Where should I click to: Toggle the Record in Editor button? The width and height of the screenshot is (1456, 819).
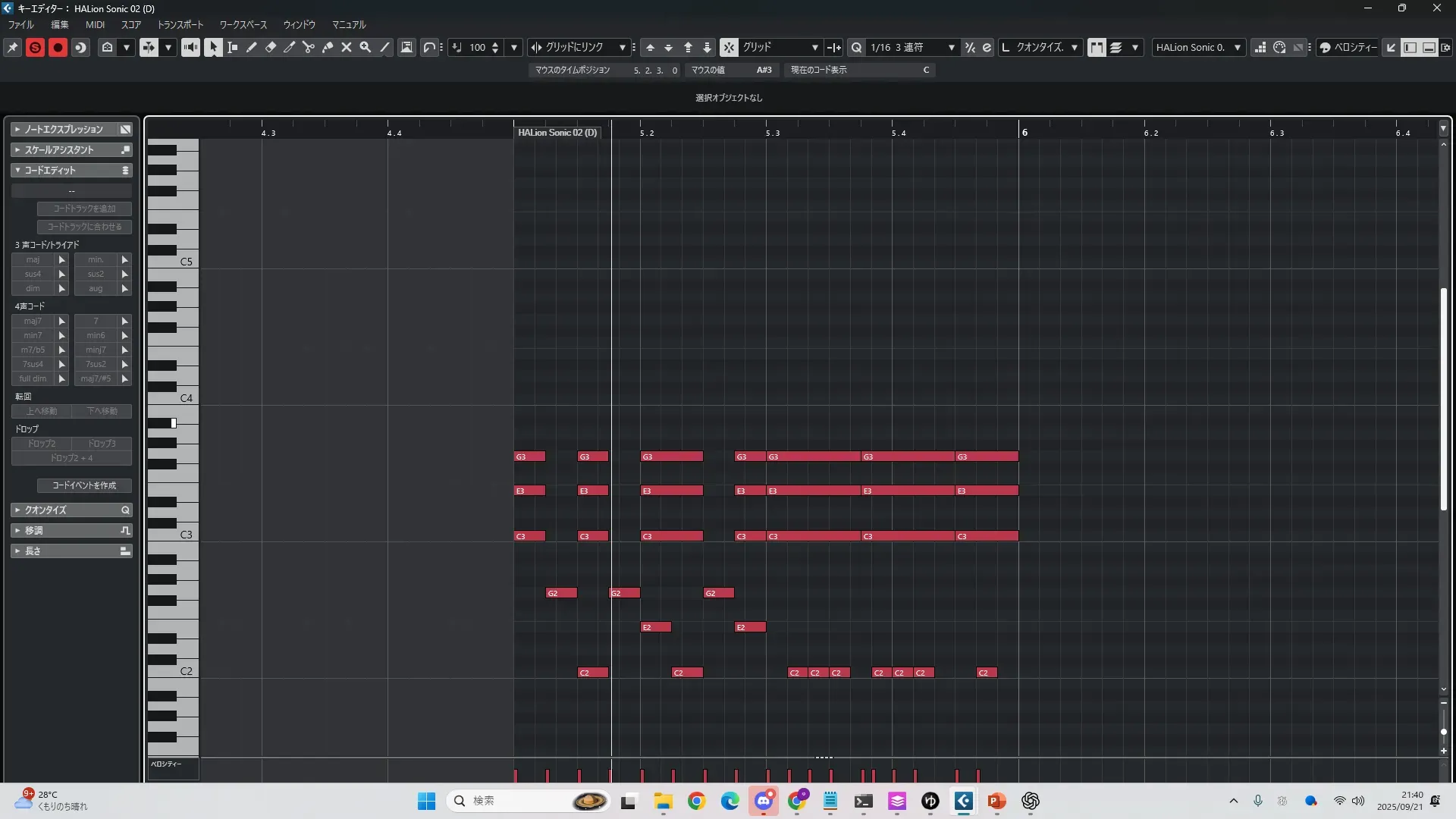coord(58,47)
